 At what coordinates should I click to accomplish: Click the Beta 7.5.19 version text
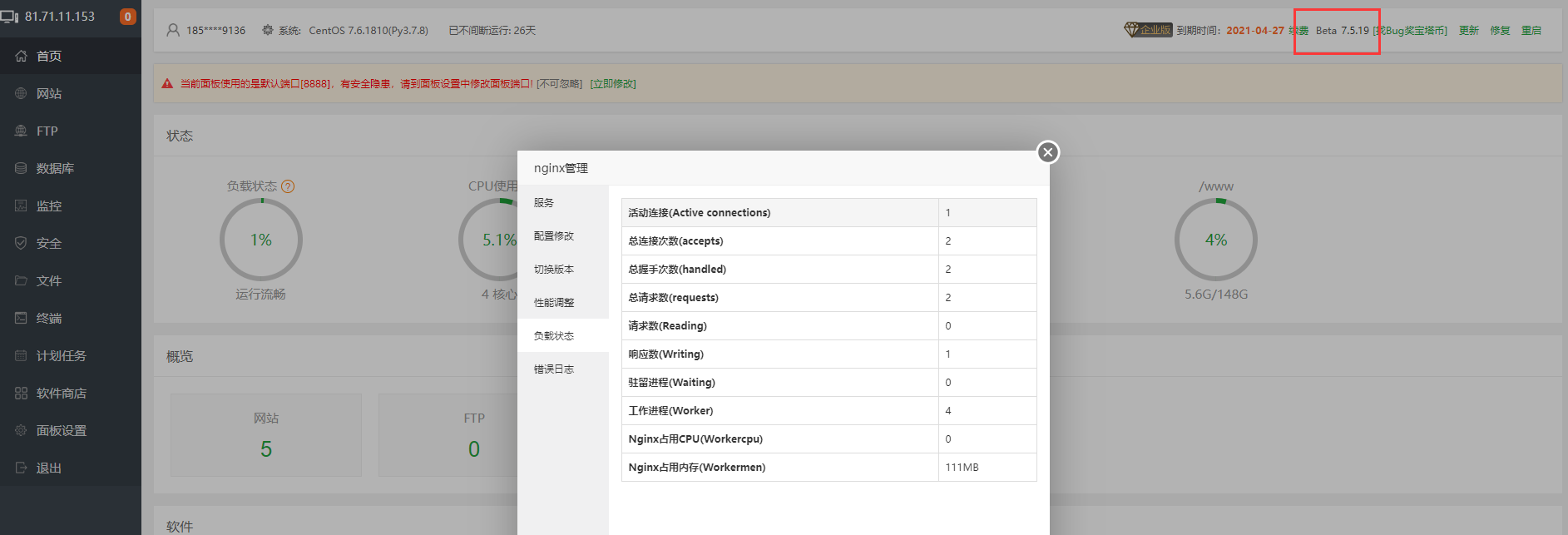click(x=1342, y=30)
